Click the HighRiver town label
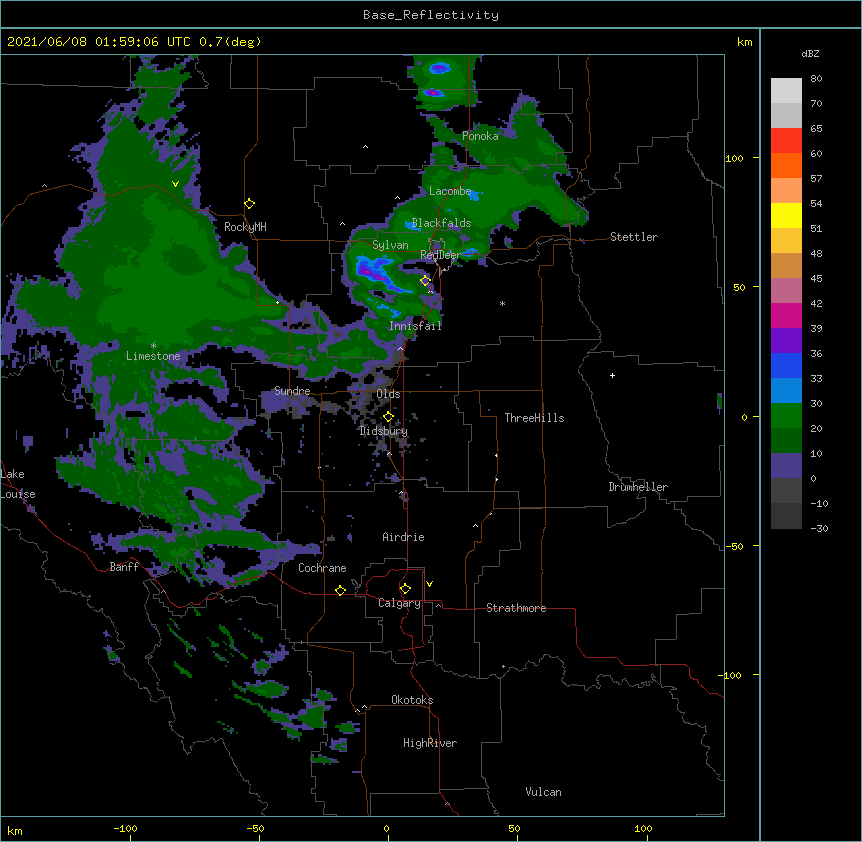This screenshot has height=842, width=862. tap(430, 743)
